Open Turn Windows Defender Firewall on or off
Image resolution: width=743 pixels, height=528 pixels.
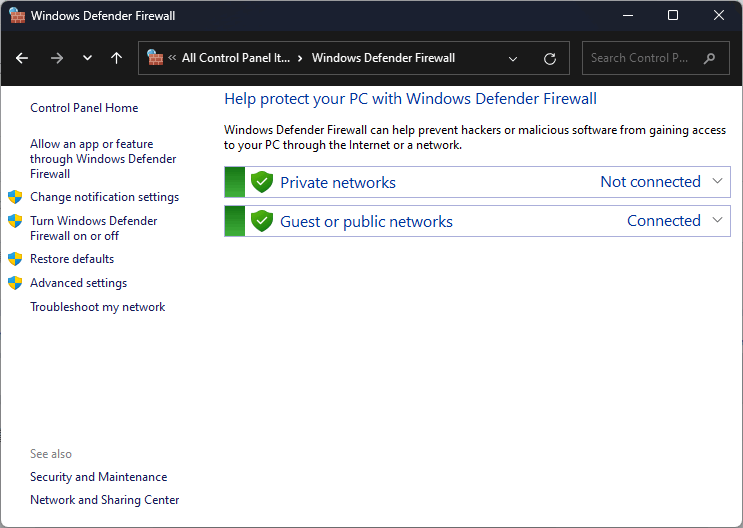pos(93,228)
